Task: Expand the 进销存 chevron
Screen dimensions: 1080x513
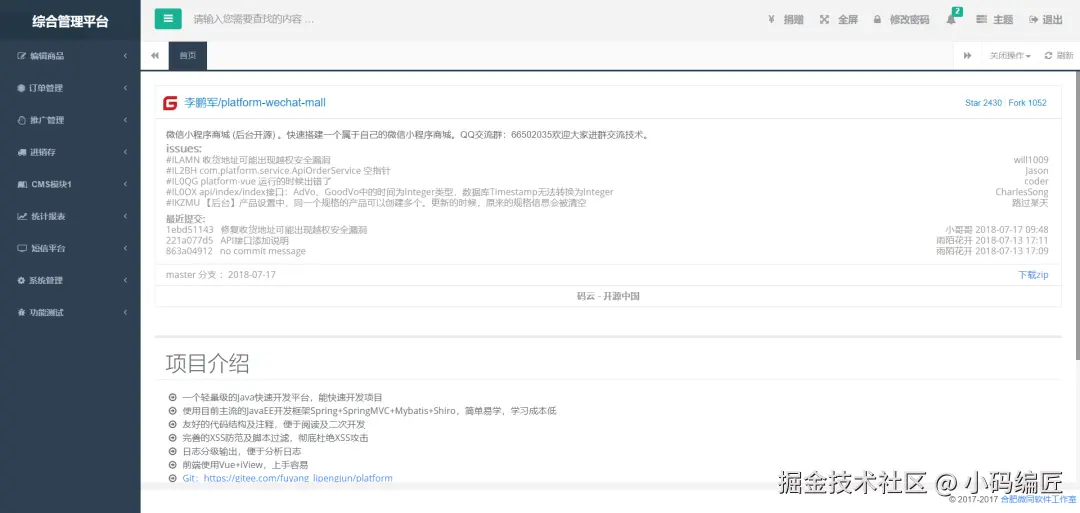Action: pyautogui.click(x=125, y=152)
